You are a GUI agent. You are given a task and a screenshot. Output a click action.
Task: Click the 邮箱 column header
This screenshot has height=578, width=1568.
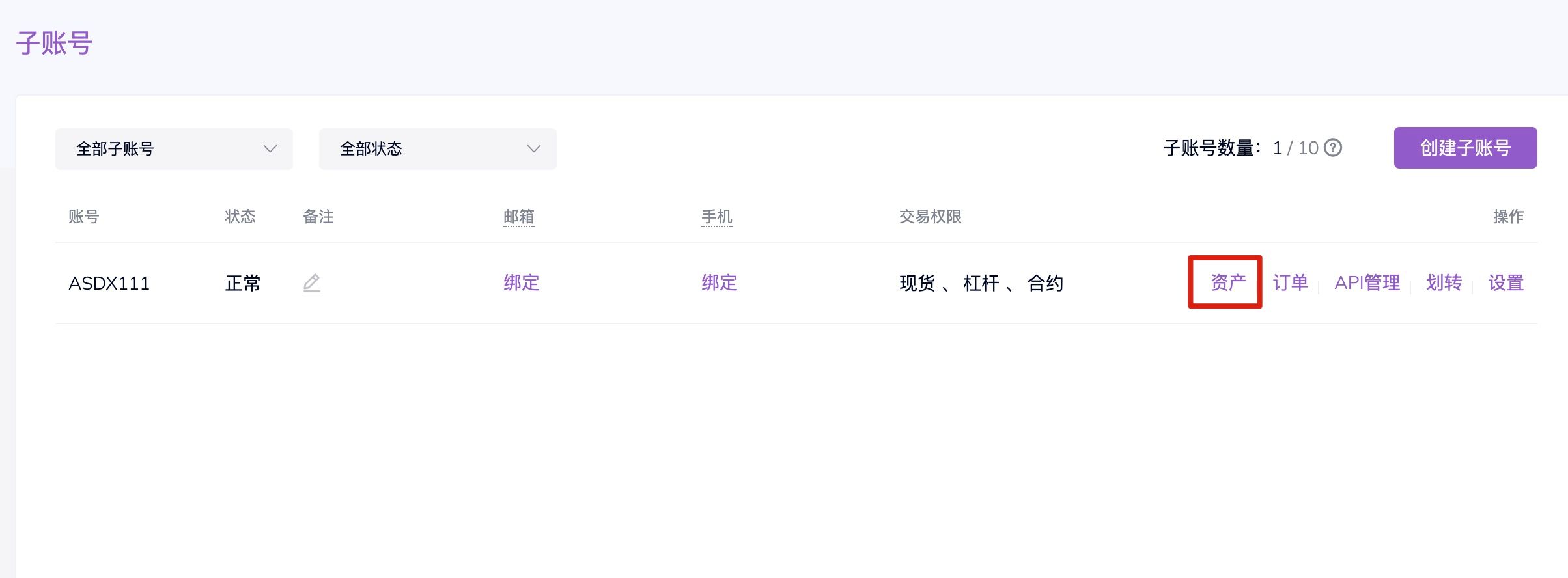pyautogui.click(x=519, y=217)
